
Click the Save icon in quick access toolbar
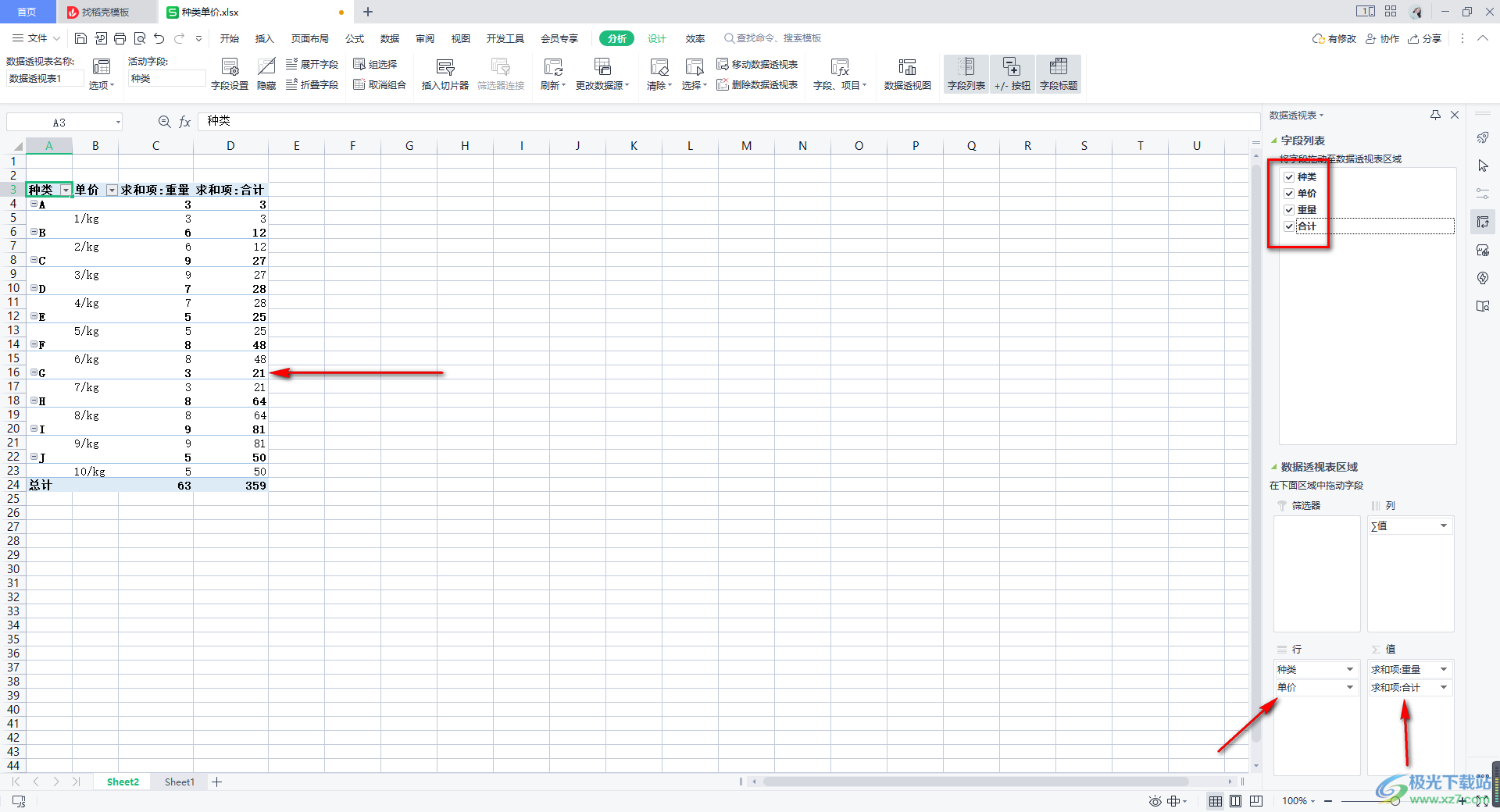click(80, 38)
